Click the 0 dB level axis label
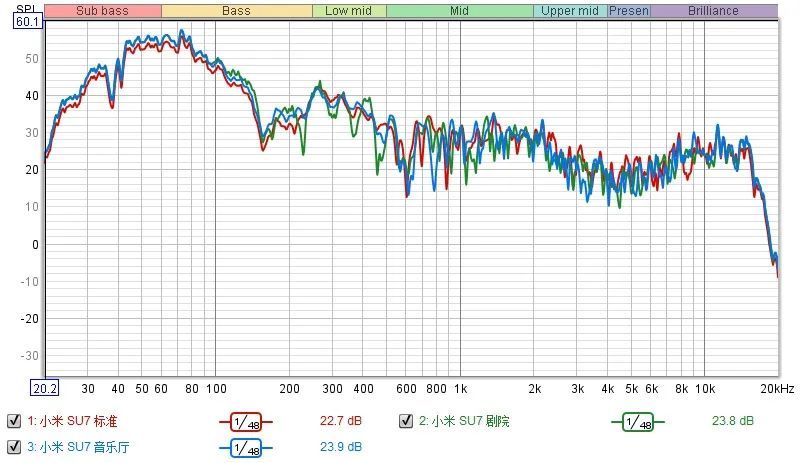Screen dimensions: 800x463 pyautogui.click(x=35, y=245)
